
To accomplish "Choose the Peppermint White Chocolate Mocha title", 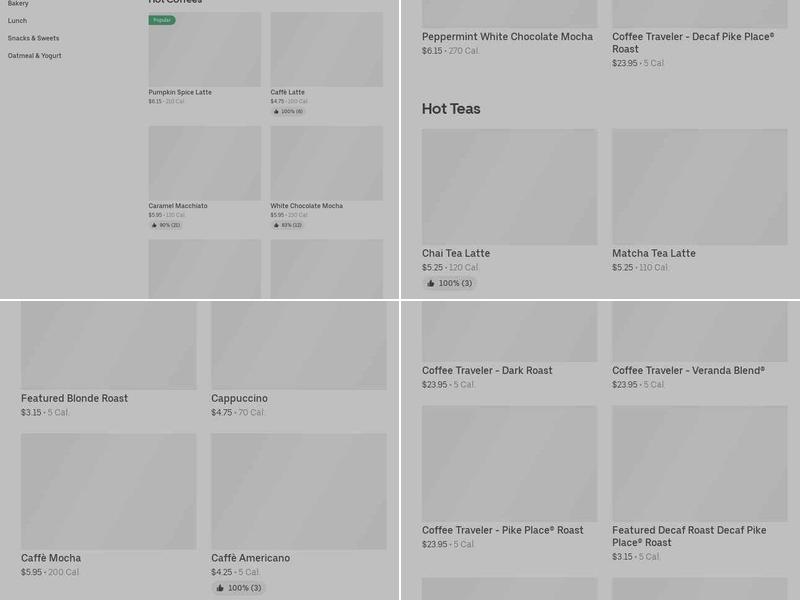I will [507, 37].
